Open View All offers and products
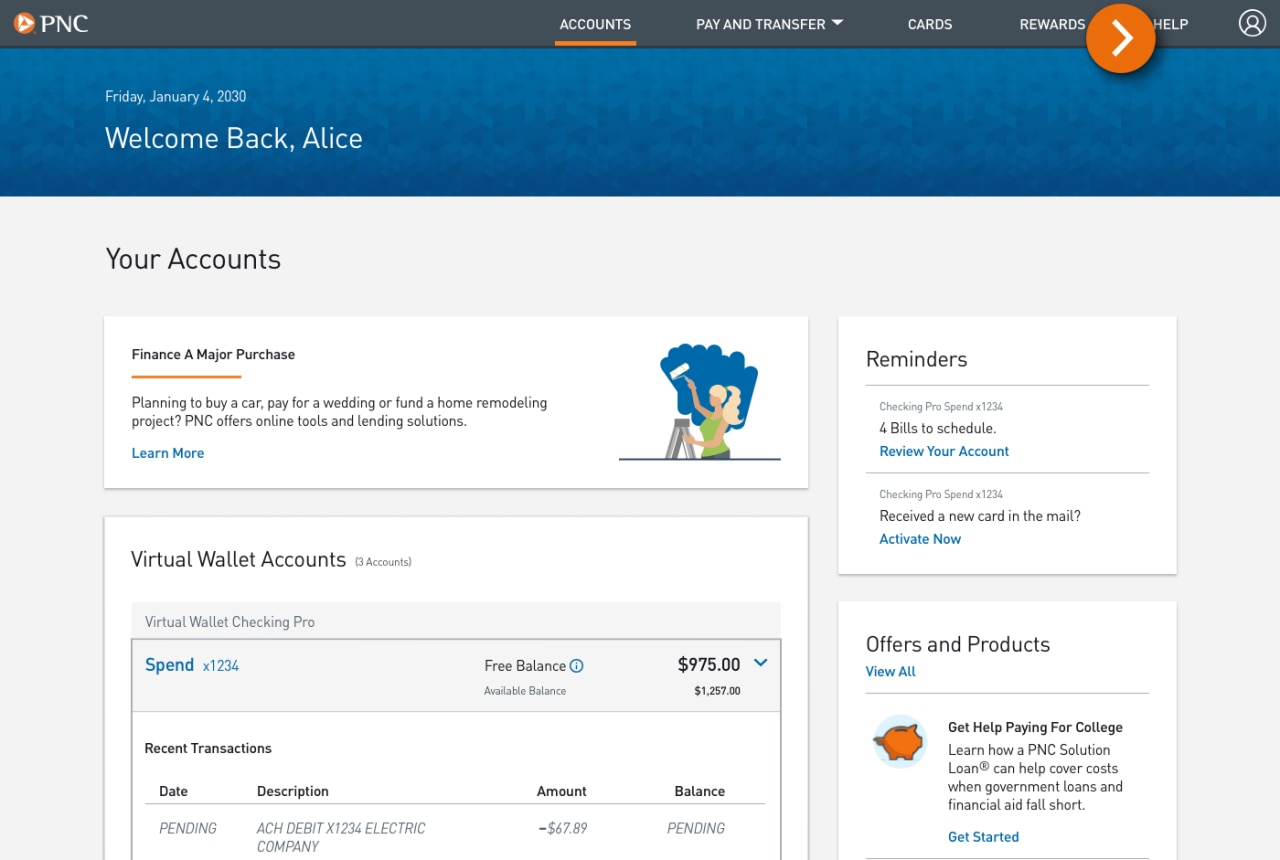The image size is (1280, 860). (x=890, y=671)
